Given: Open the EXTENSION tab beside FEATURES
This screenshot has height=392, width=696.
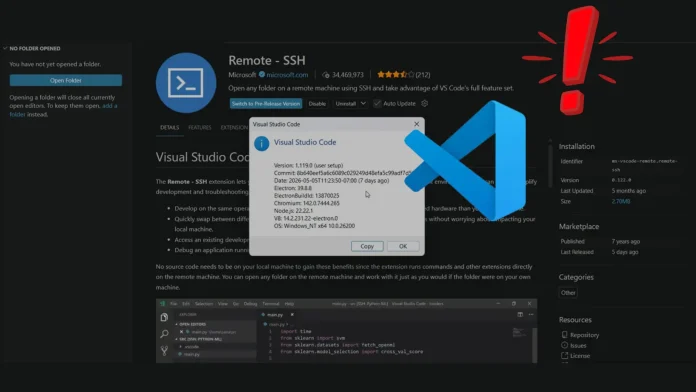Looking at the screenshot, I should click(x=234, y=127).
